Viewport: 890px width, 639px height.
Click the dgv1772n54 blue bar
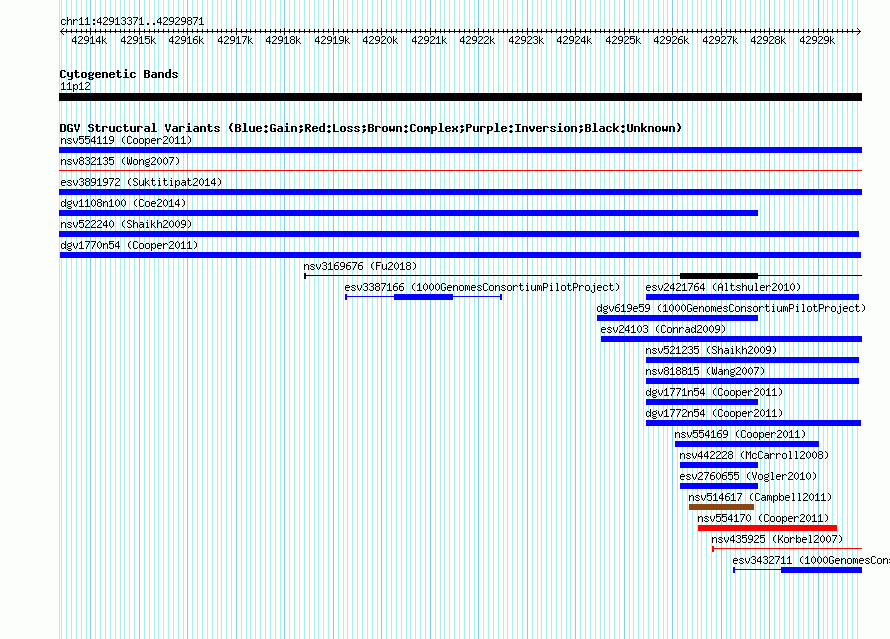[x=754, y=423]
